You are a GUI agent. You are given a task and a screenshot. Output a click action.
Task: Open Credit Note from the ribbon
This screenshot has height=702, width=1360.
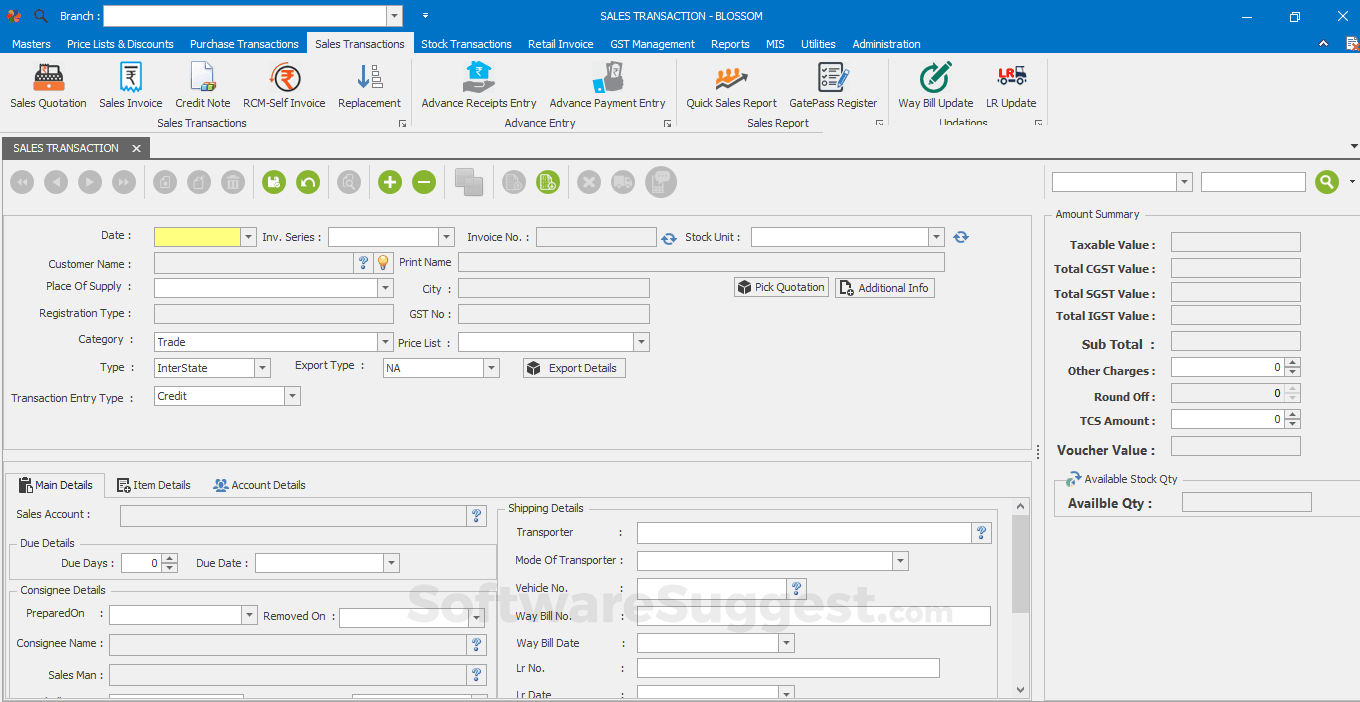pos(202,85)
